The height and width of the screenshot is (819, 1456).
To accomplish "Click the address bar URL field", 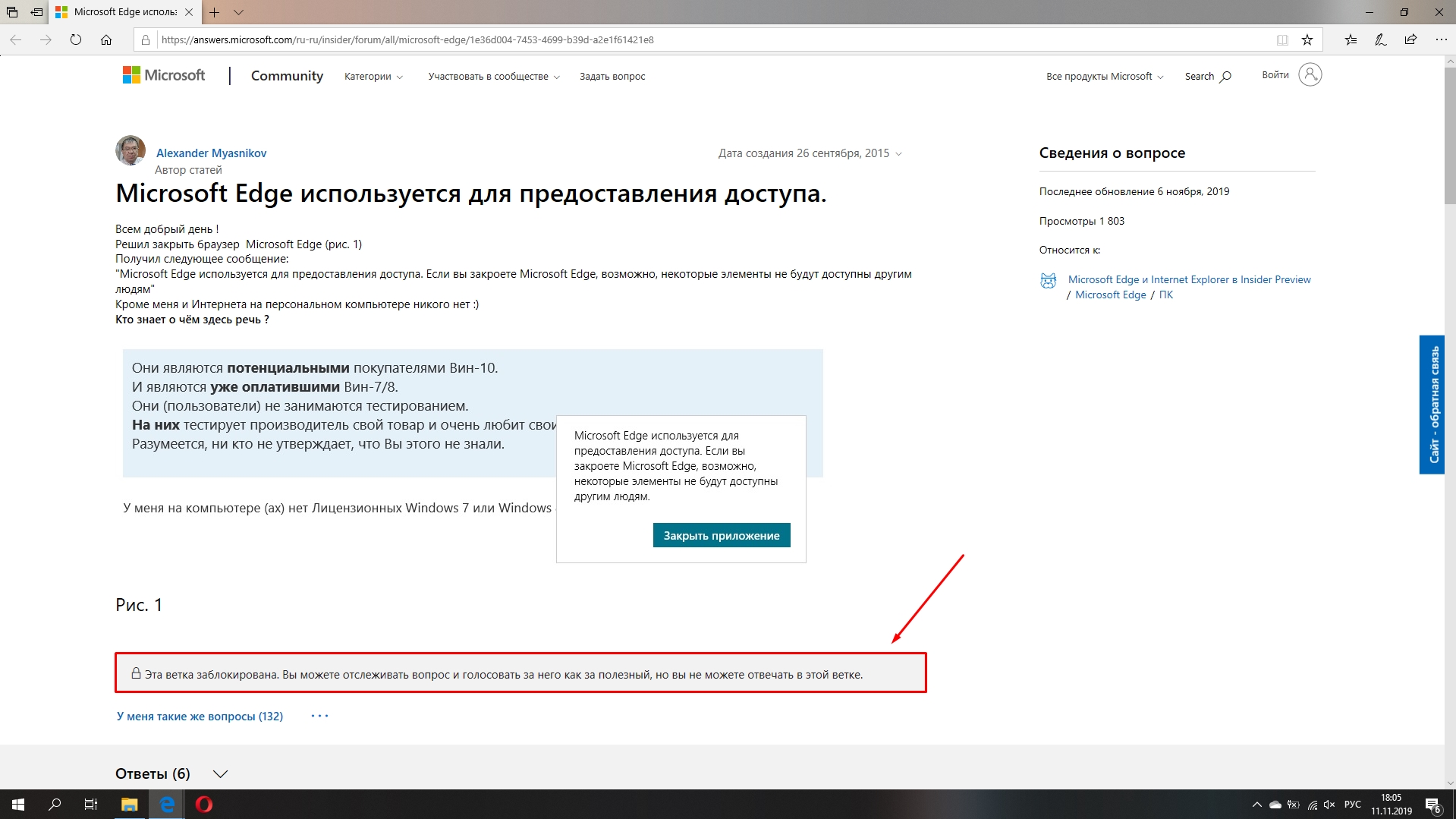I will (x=713, y=39).
